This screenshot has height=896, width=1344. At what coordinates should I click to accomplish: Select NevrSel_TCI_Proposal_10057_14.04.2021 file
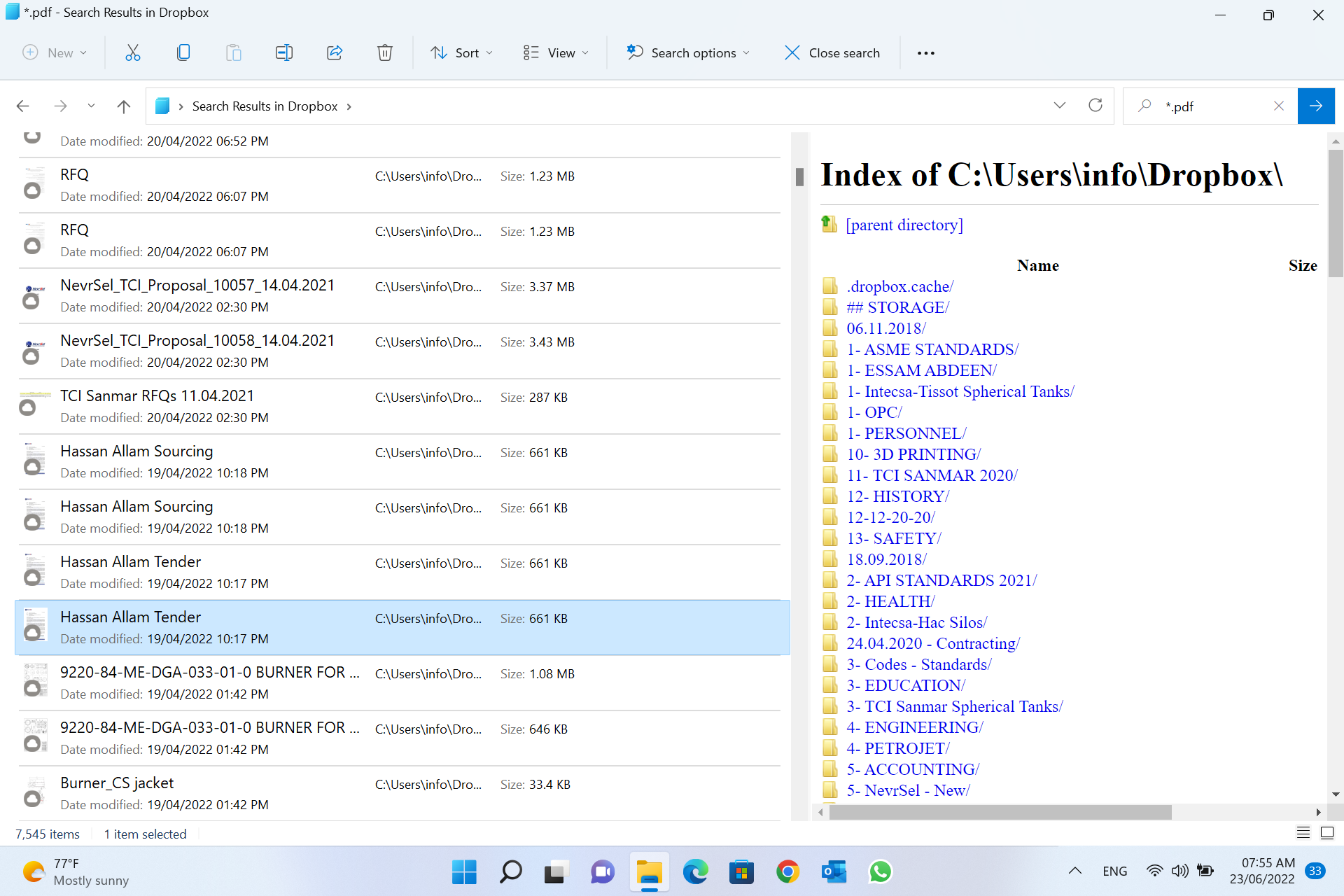[x=399, y=295]
